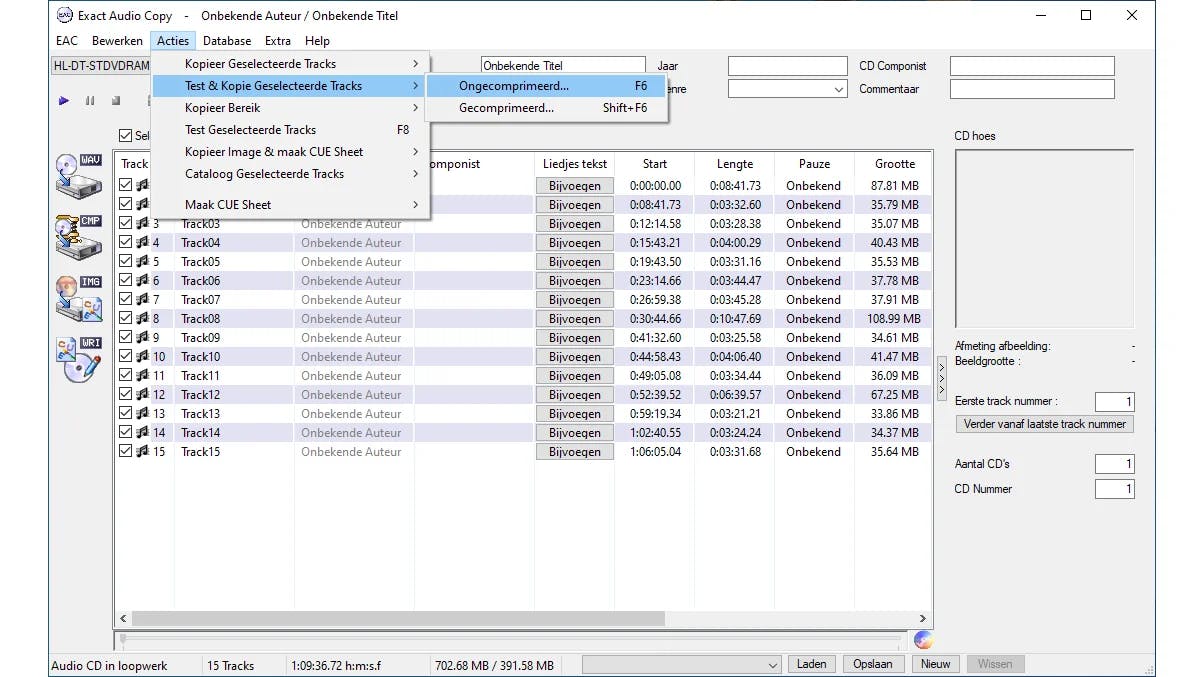
Task: Uncheck the first track's checkbox
Action: tap(125, 185)
